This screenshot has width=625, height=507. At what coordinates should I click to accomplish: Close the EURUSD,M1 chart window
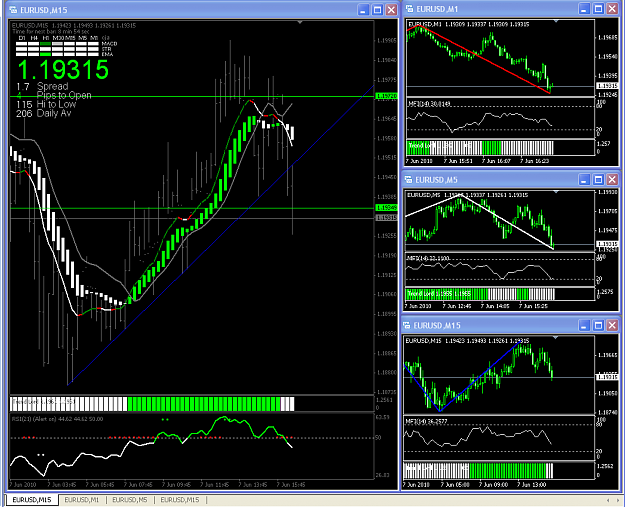[613, 9]
